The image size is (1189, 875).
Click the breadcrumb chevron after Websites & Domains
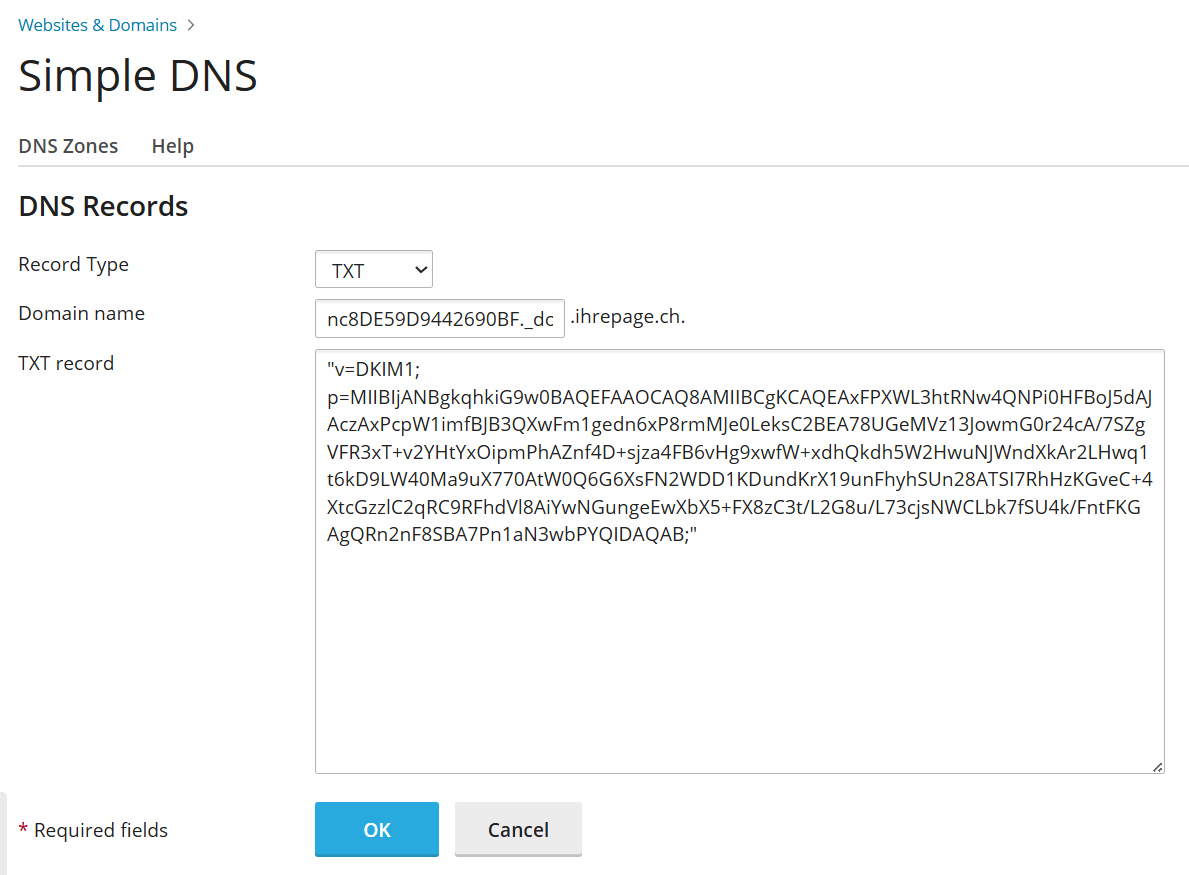tap(190, 25)
